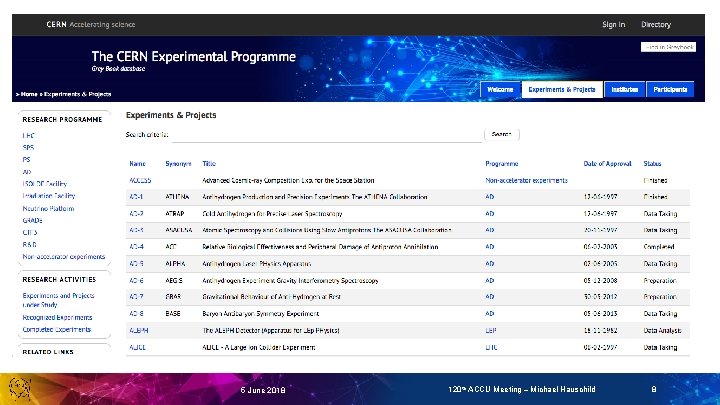Select 'ALICE - A Large Ion Collider Experiment' title

coord(259,348)
